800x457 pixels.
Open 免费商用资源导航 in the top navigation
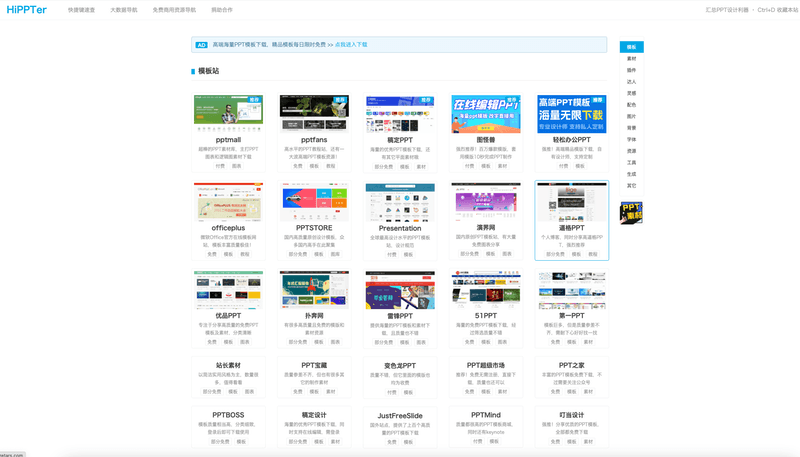tap(174, 10)
